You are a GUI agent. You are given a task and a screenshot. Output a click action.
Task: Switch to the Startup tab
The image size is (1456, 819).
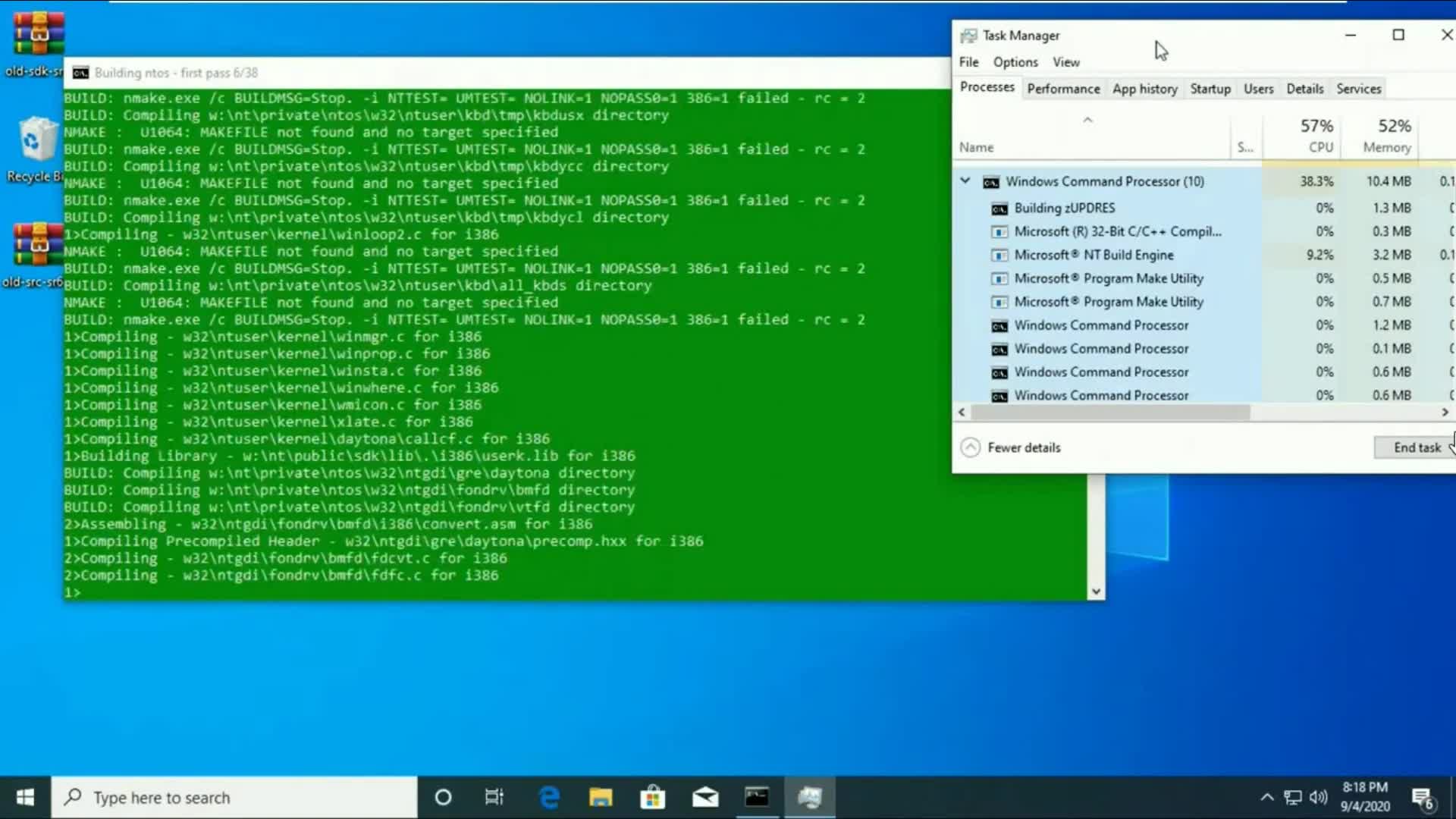tap(1210, 89)
